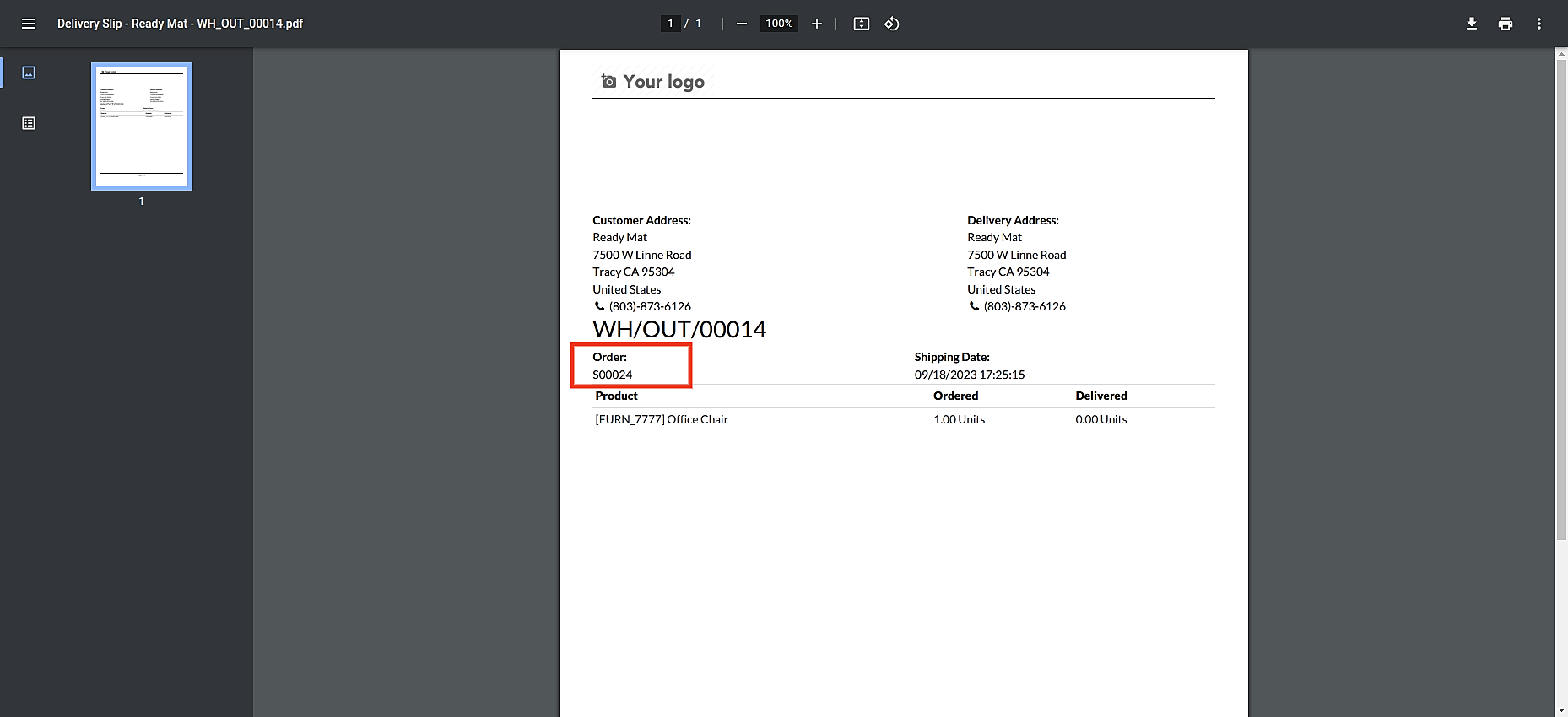
Task: Click the order number S00024
Action: [x=613, y=375]
